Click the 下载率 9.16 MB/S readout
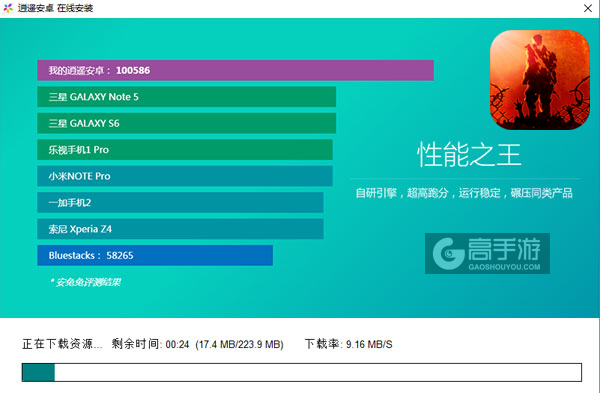This screenshot has height=393, width=600. (349, 344)
